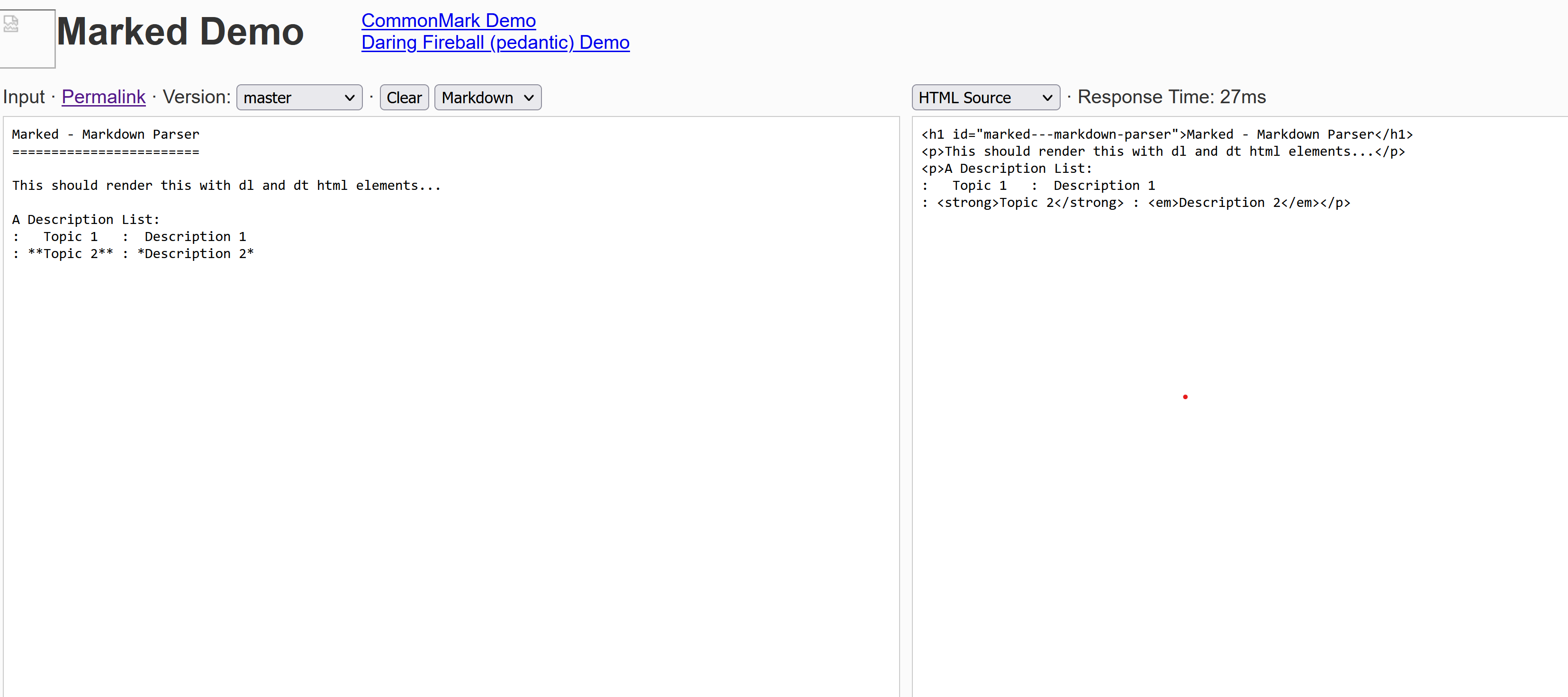Click the A Description List input line
The height and width of the screenshot is (697, 1568).
click(85, 220)
